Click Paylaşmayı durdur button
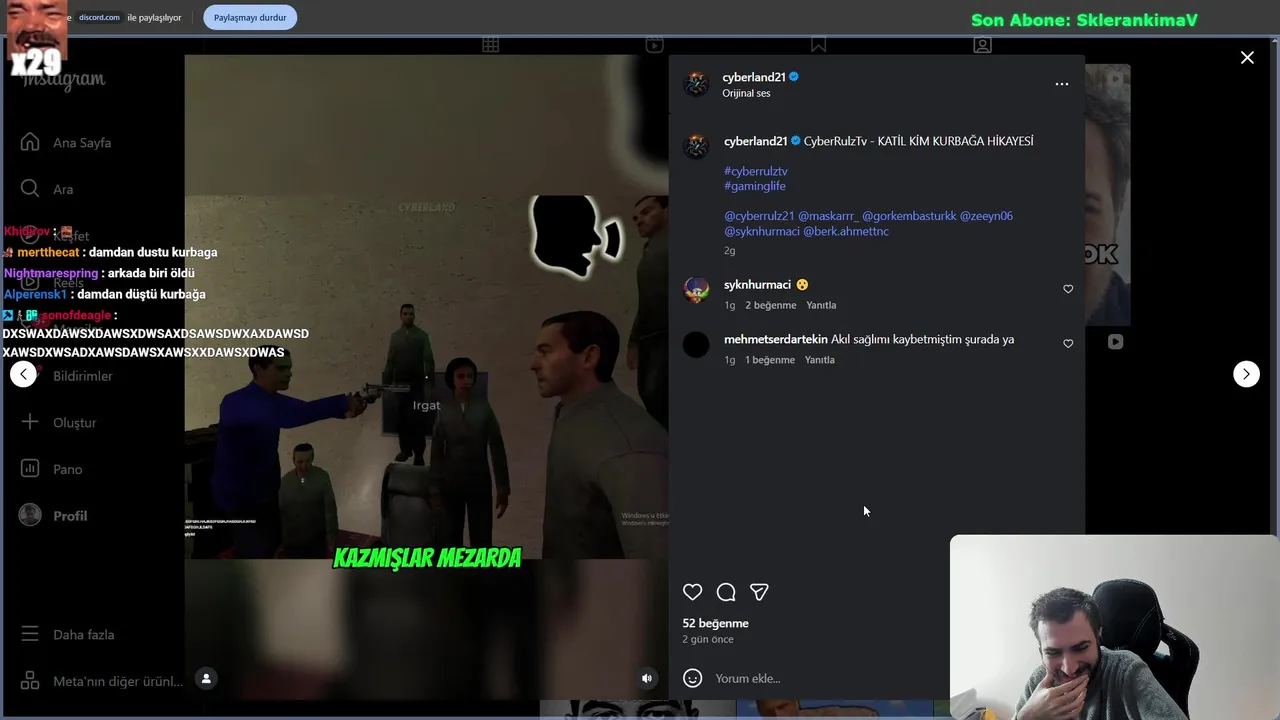This screenshot has width=1280, height=720. pos(250,17)
